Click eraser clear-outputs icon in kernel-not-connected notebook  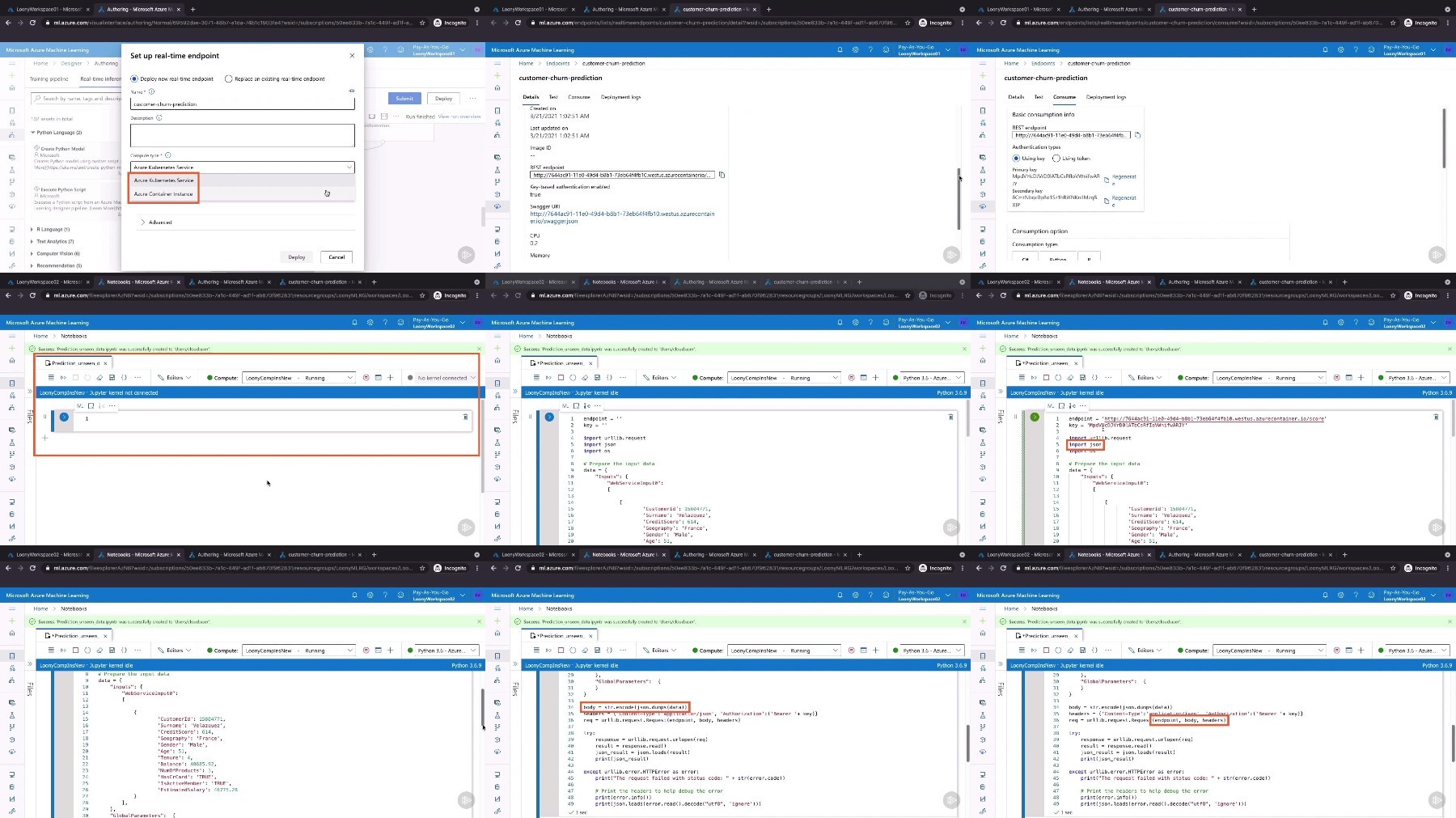[100, 377]
